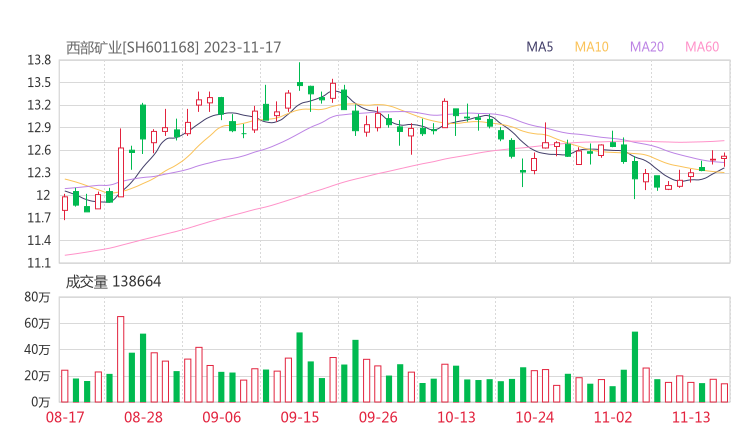Toggle the MA5 legend entry
740x440 pixels.
(x=540, y=47)
